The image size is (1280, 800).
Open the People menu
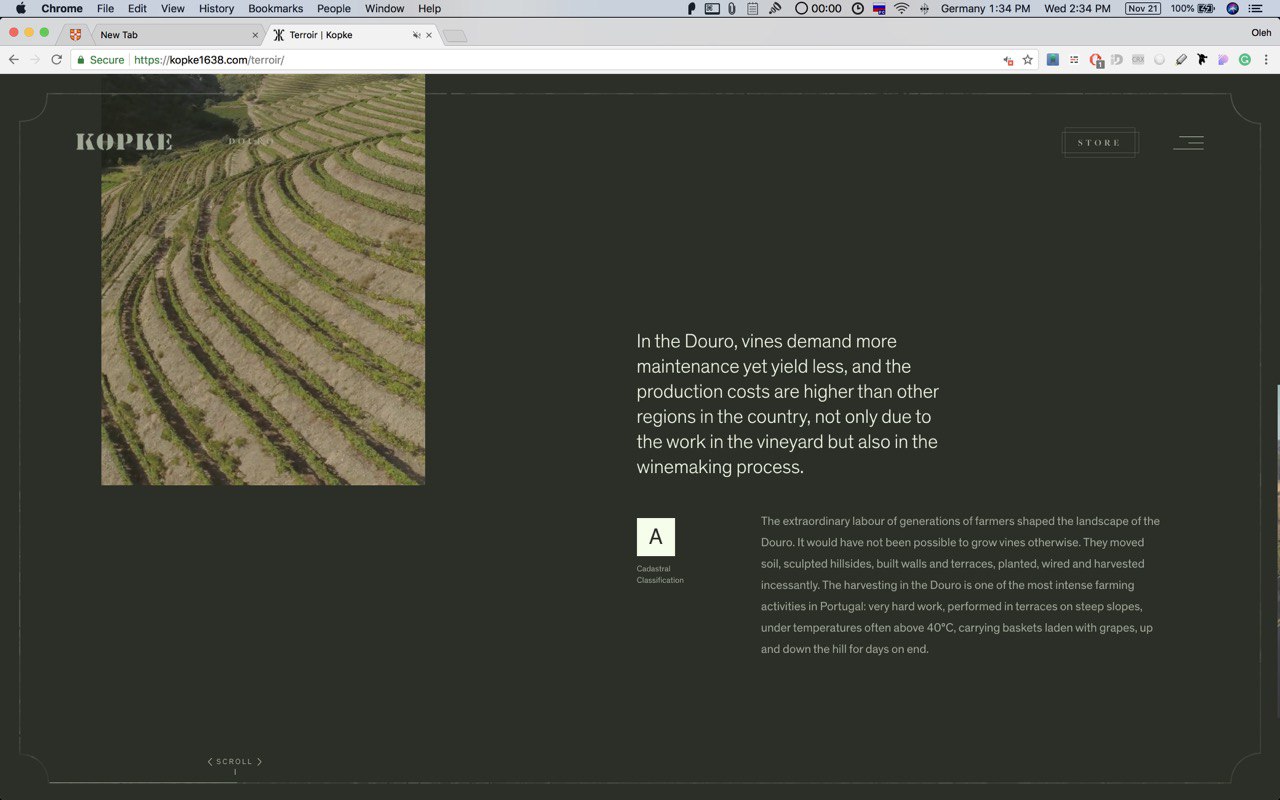click(x=334, y=9)
